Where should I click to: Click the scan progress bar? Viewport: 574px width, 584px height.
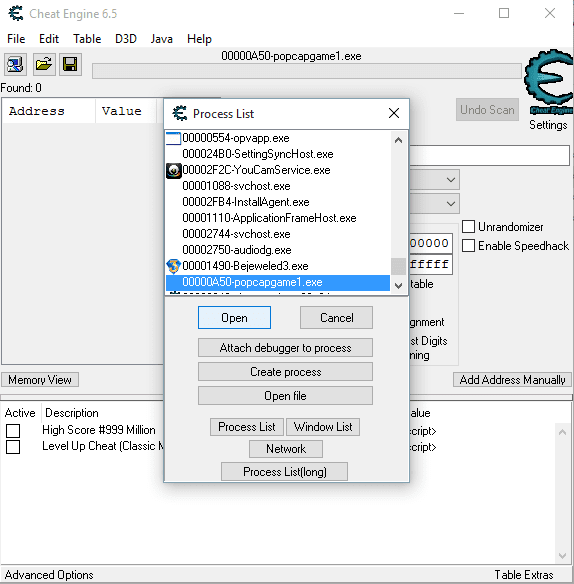tap(307, 71)
